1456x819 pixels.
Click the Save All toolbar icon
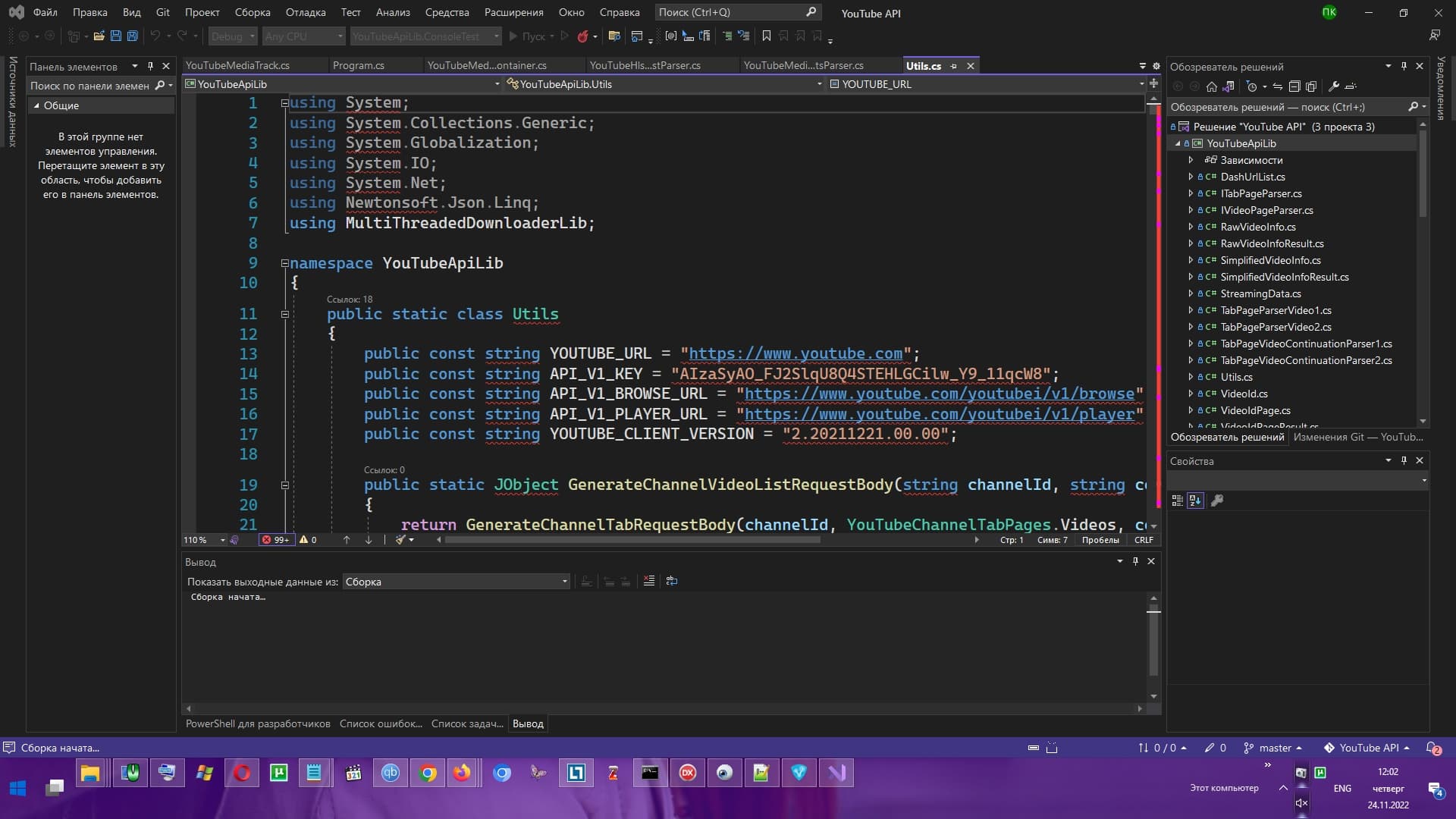click(132, 36)
